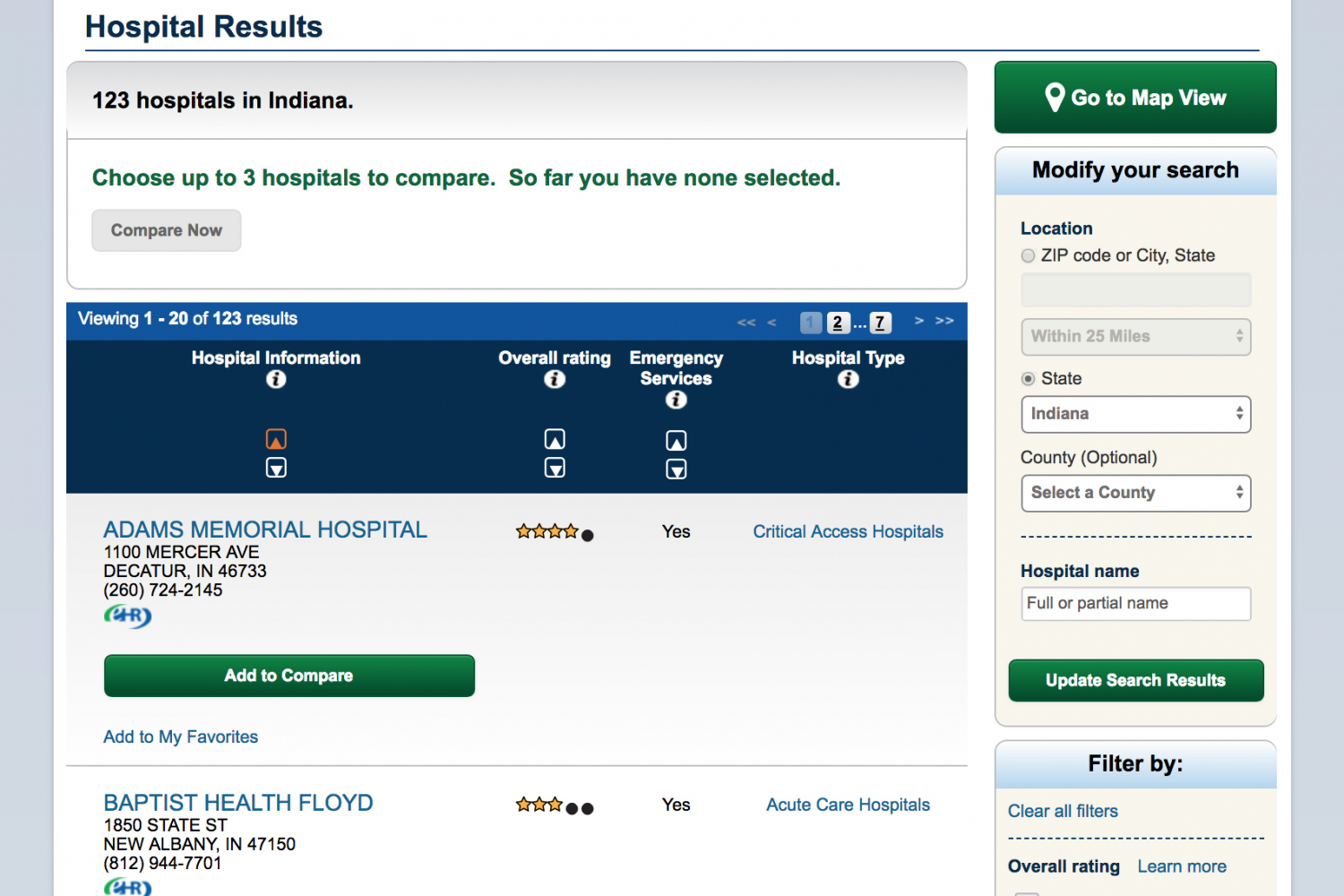This screenshot has height=896, width=1344.
Task: Open the Indiana state dropdown
Action: click(1136, 414)
